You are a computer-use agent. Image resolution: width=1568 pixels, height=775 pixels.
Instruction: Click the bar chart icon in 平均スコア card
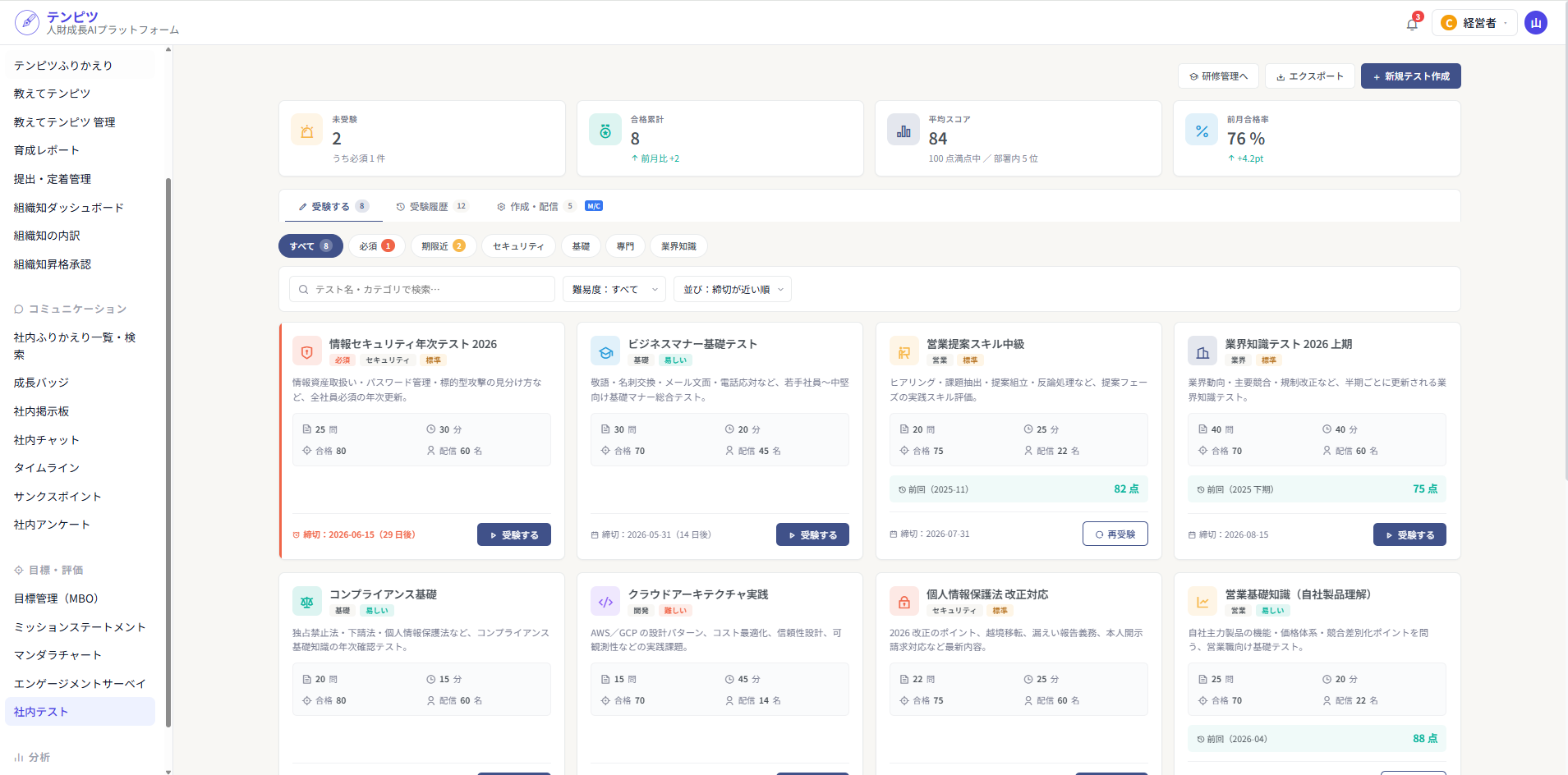(904, 131)
